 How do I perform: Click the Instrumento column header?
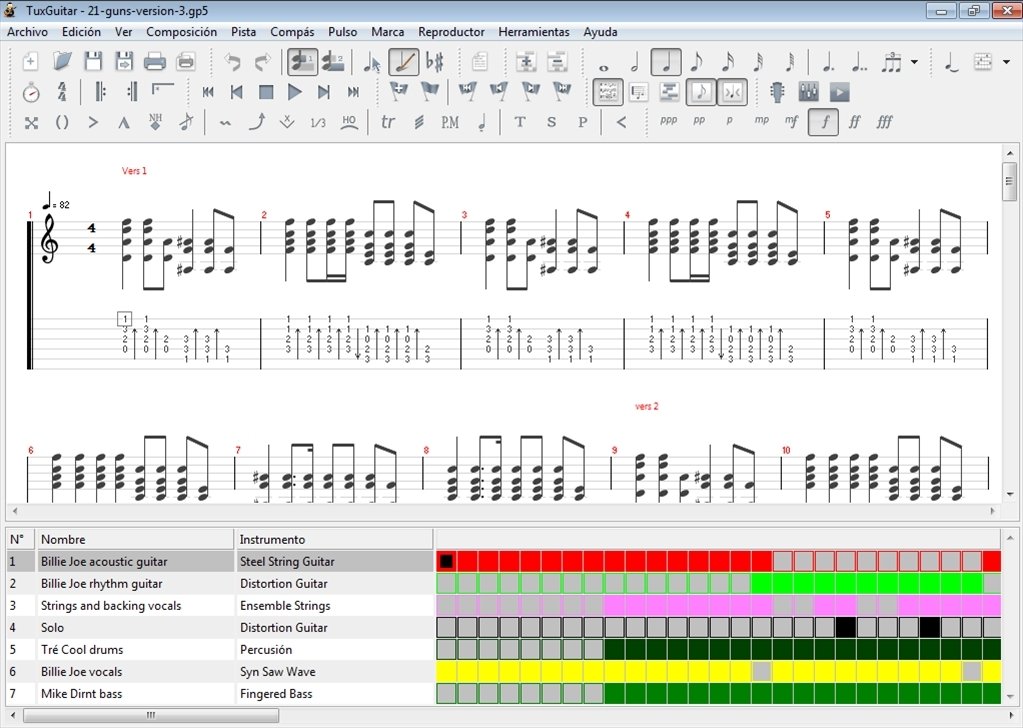[333, 539]
